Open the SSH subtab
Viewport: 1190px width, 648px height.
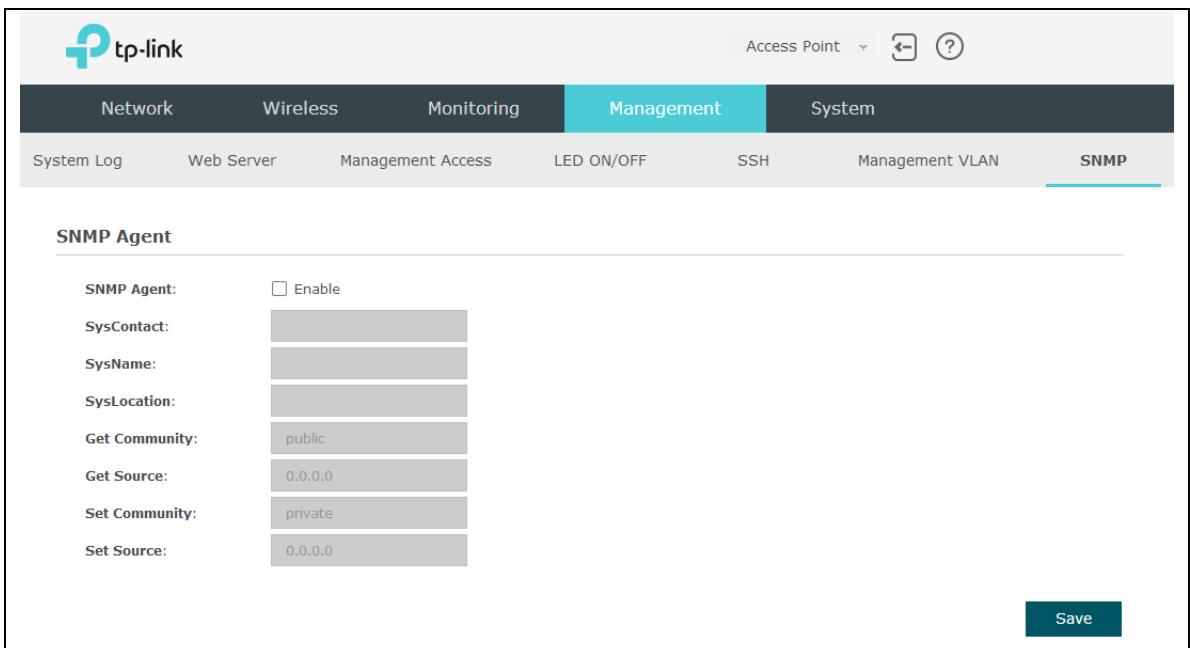[753, 161]
